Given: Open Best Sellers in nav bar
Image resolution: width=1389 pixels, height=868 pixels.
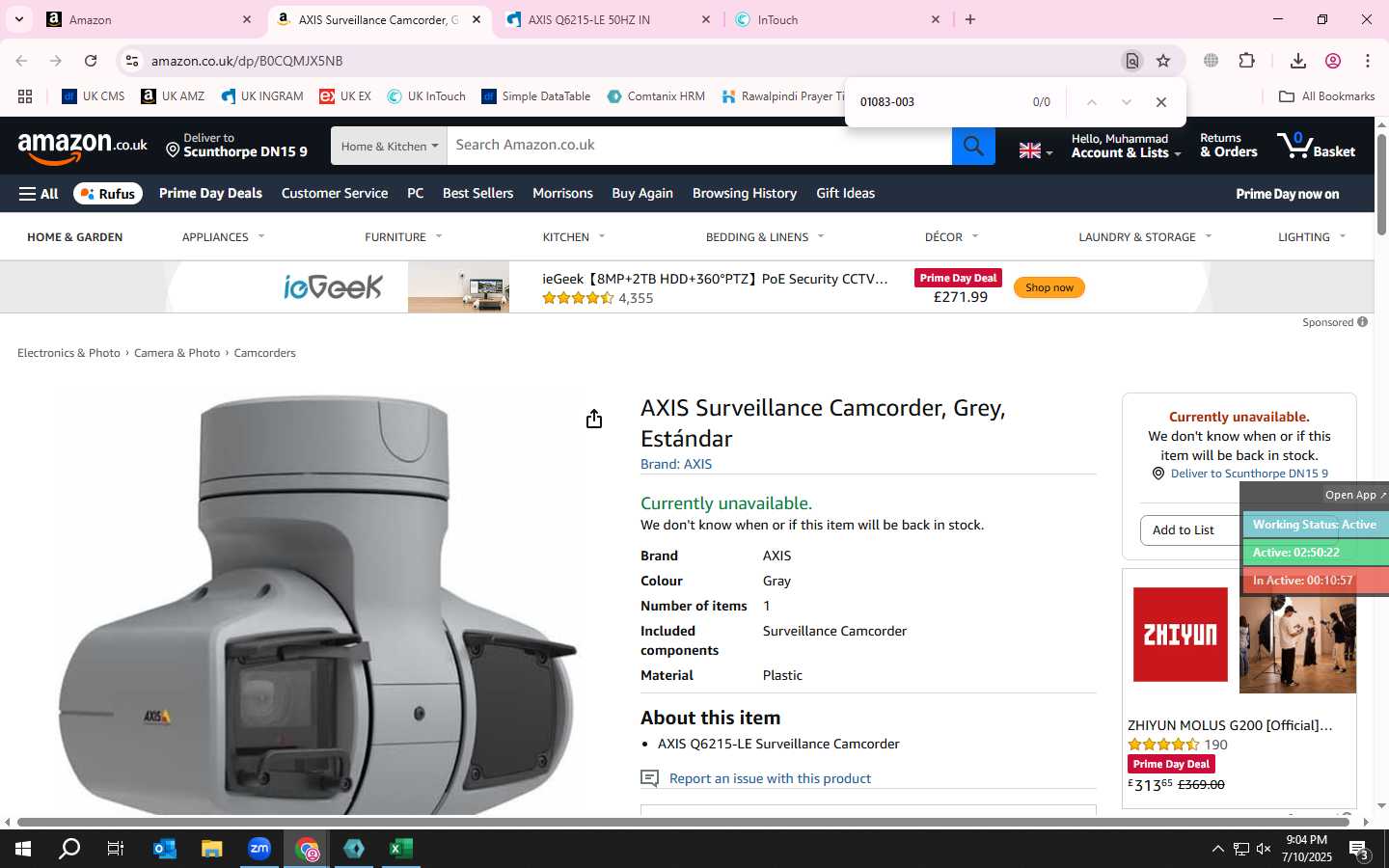Looking at the screenshot, I should tap(477, 194).
